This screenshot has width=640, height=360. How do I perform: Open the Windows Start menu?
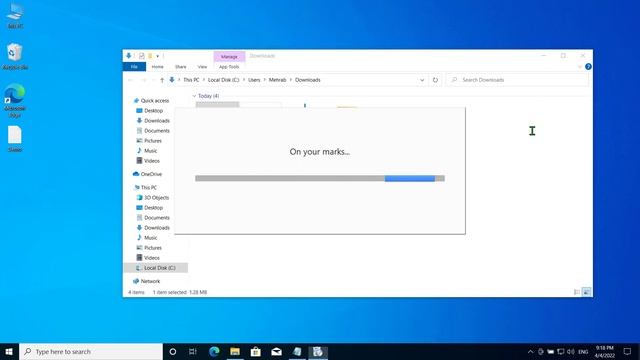9,351
